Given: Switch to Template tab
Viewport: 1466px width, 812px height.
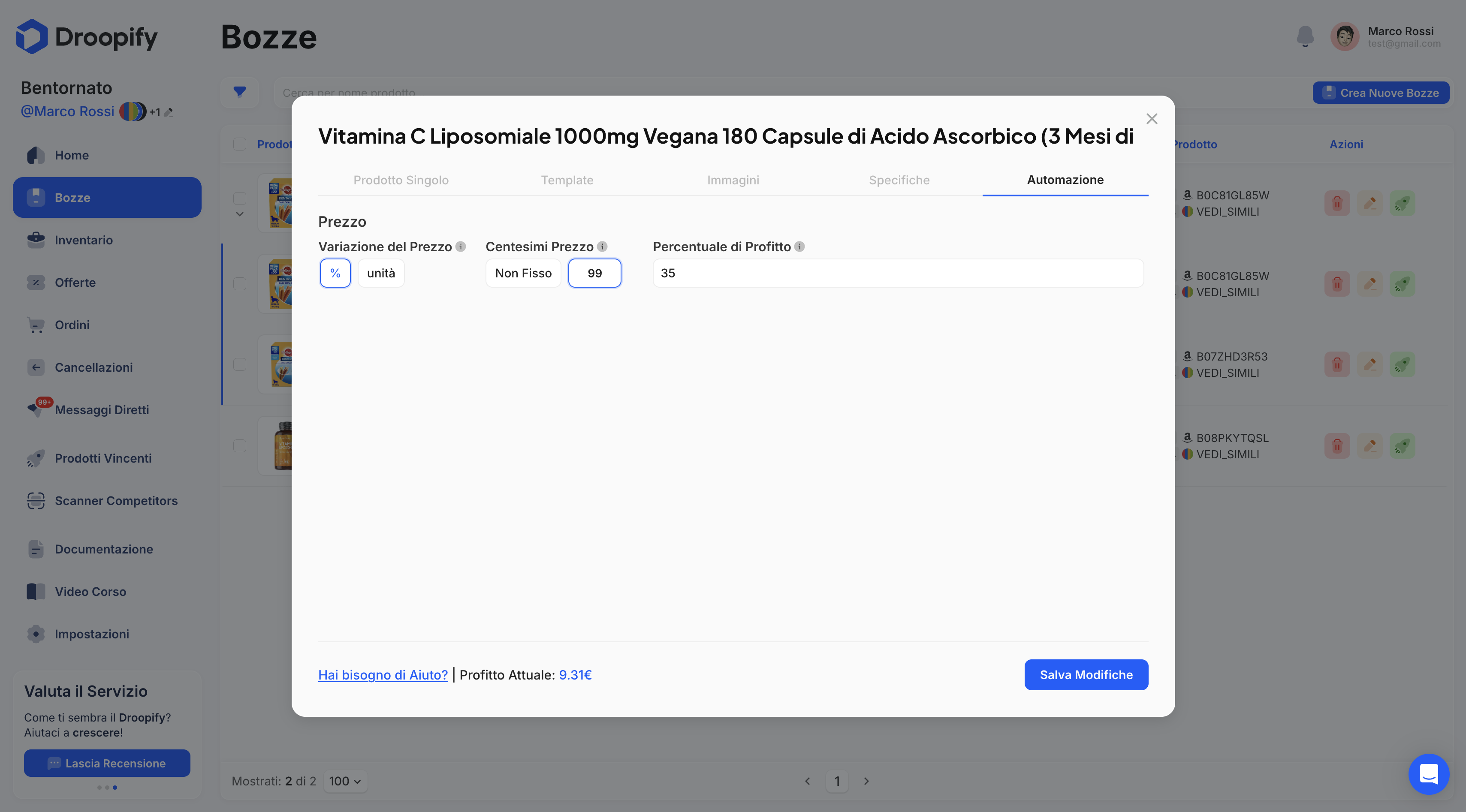Looking at the screenshot, I should (x=567, y=180).
